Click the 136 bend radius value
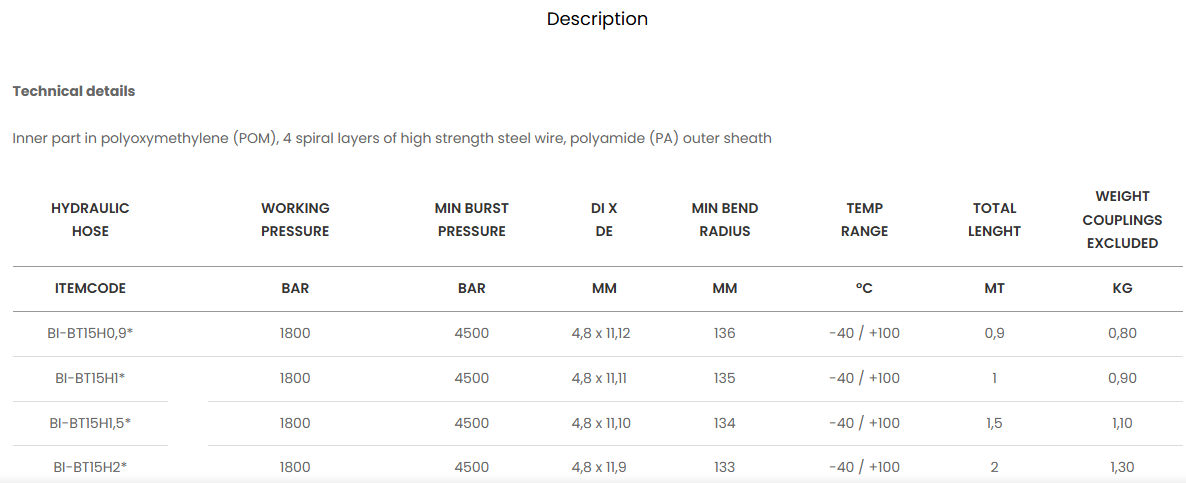Screen dimensions: 1186x483 click(724, 333)
